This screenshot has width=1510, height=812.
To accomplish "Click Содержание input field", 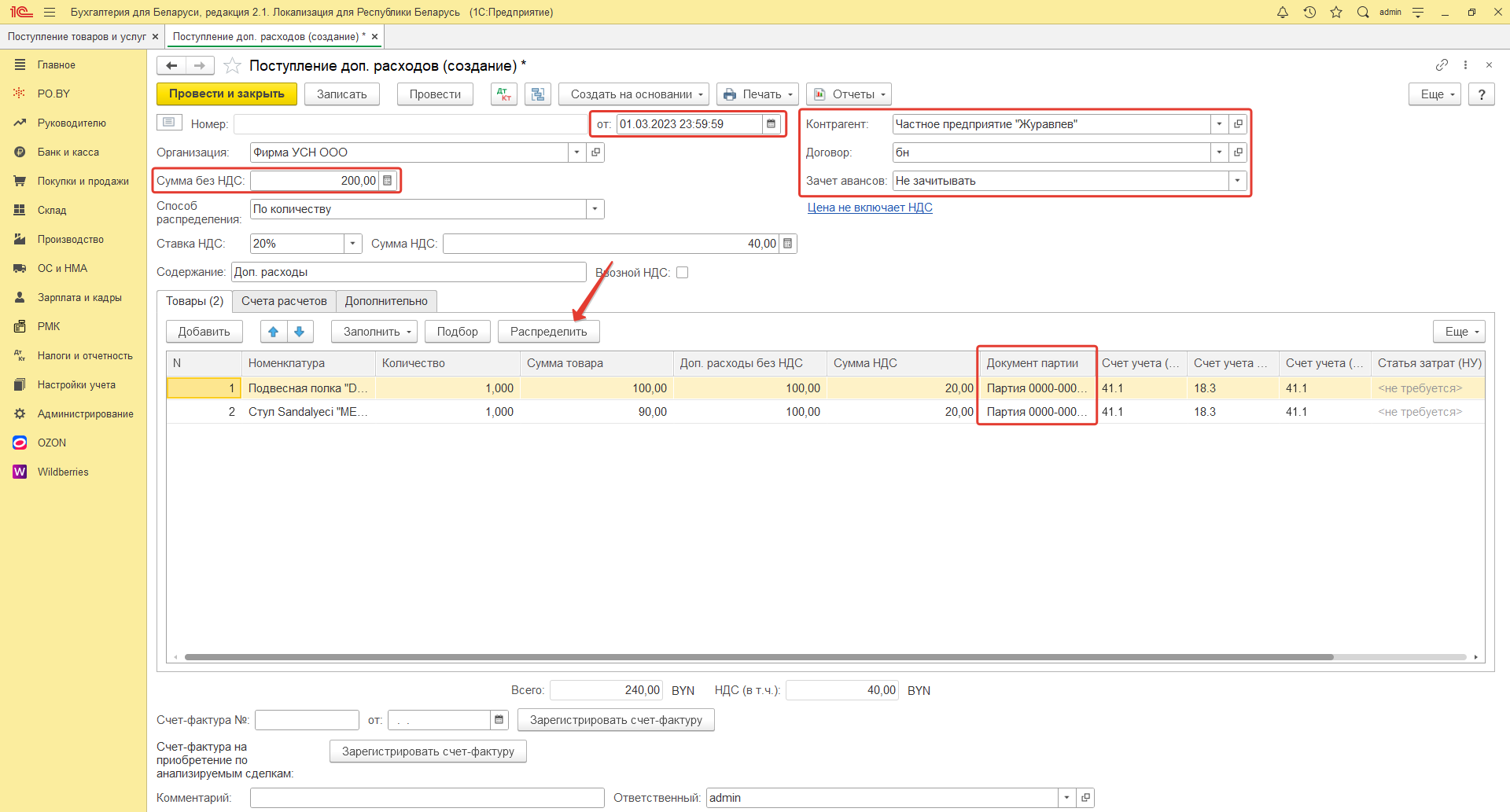I will coord(409,272).
